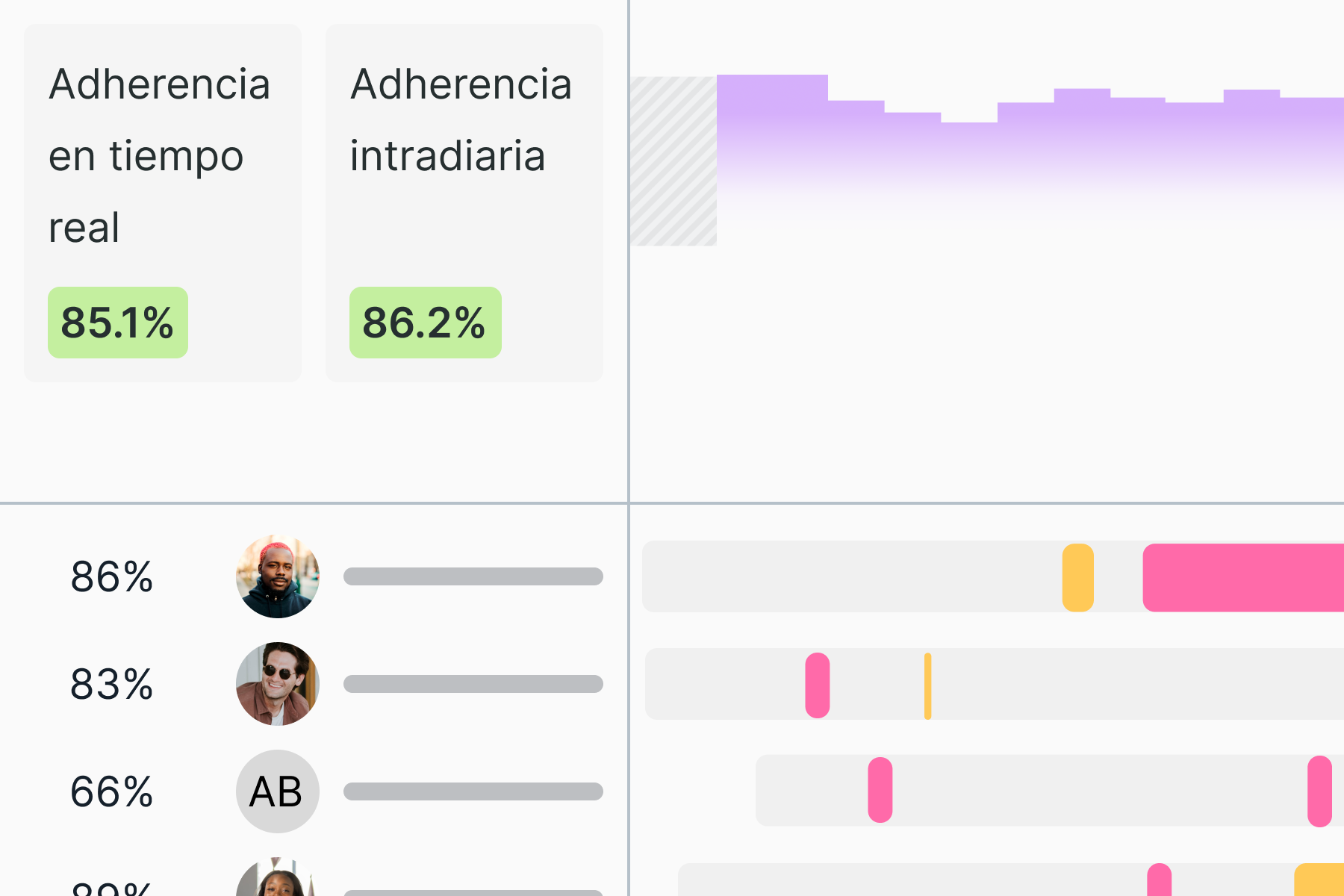Select the first pink marker in the AB agent's timeline

pos(880,790)
